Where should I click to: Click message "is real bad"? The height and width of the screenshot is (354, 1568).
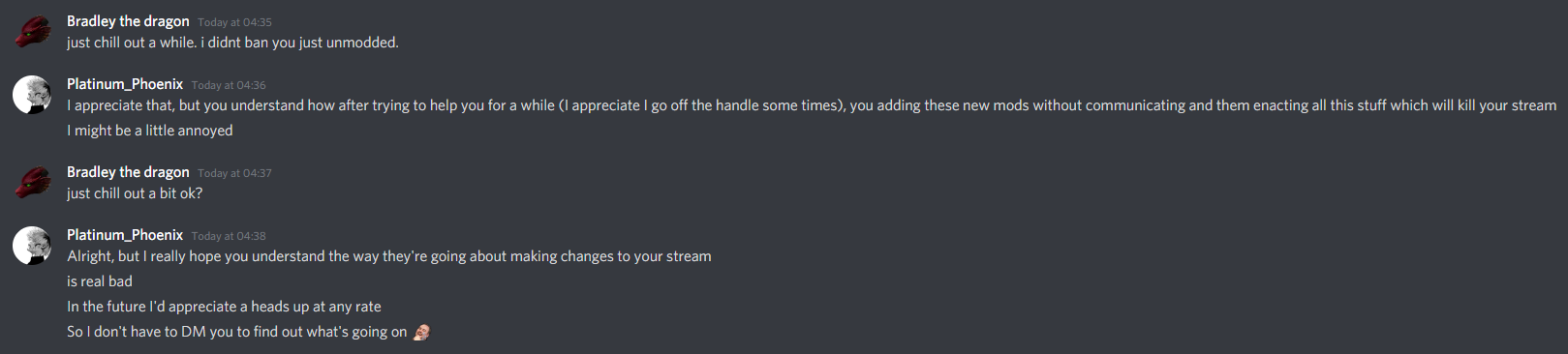click(100, 281)
